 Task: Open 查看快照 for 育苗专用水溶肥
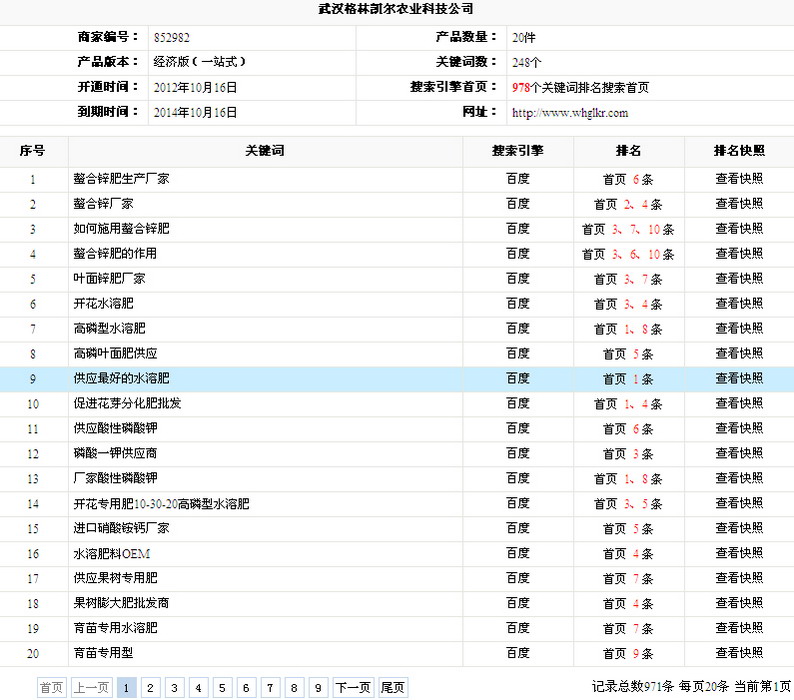coord(739,628)
